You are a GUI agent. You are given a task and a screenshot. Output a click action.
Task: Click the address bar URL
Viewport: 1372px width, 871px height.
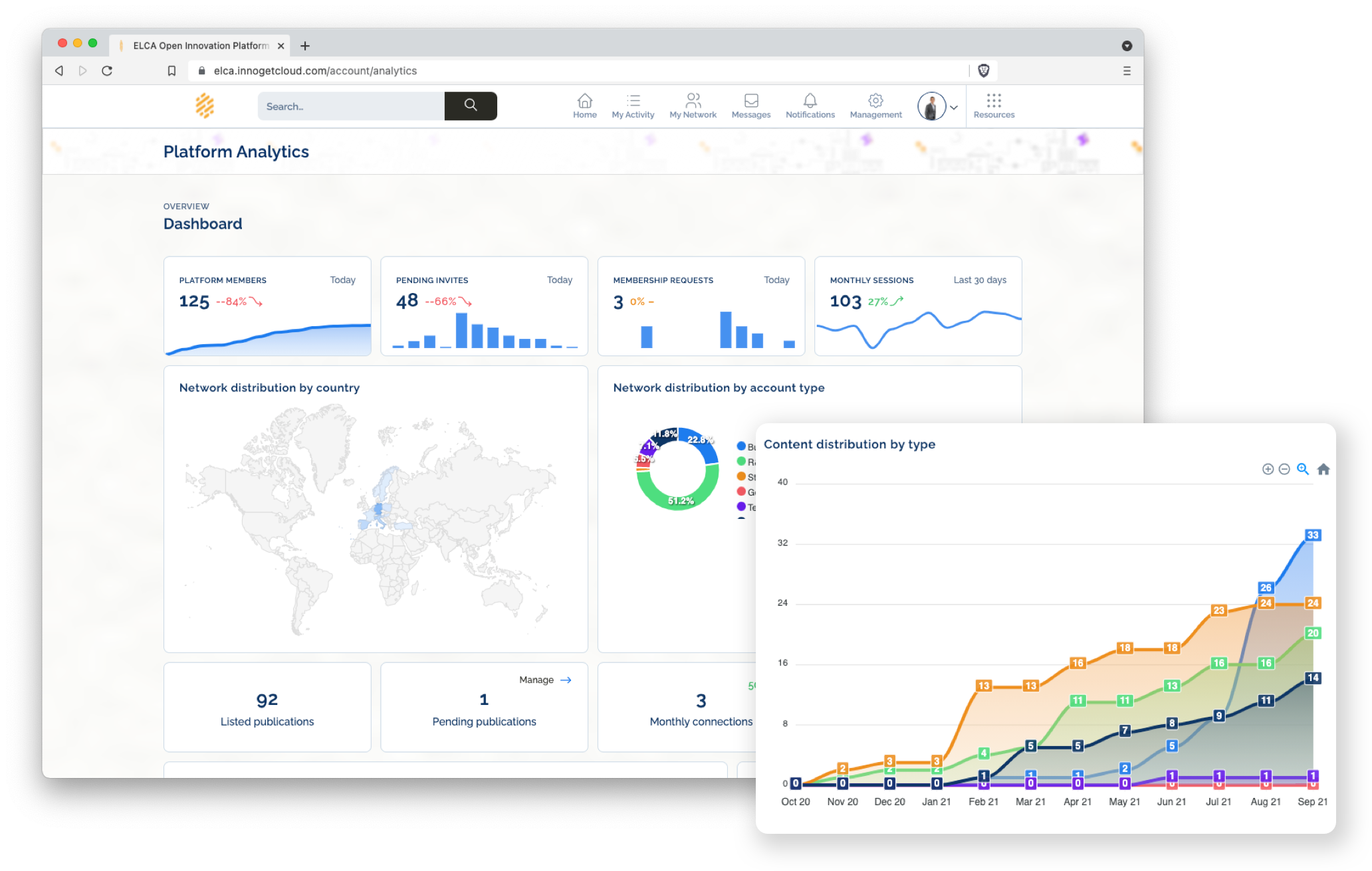tap(315, 70)
